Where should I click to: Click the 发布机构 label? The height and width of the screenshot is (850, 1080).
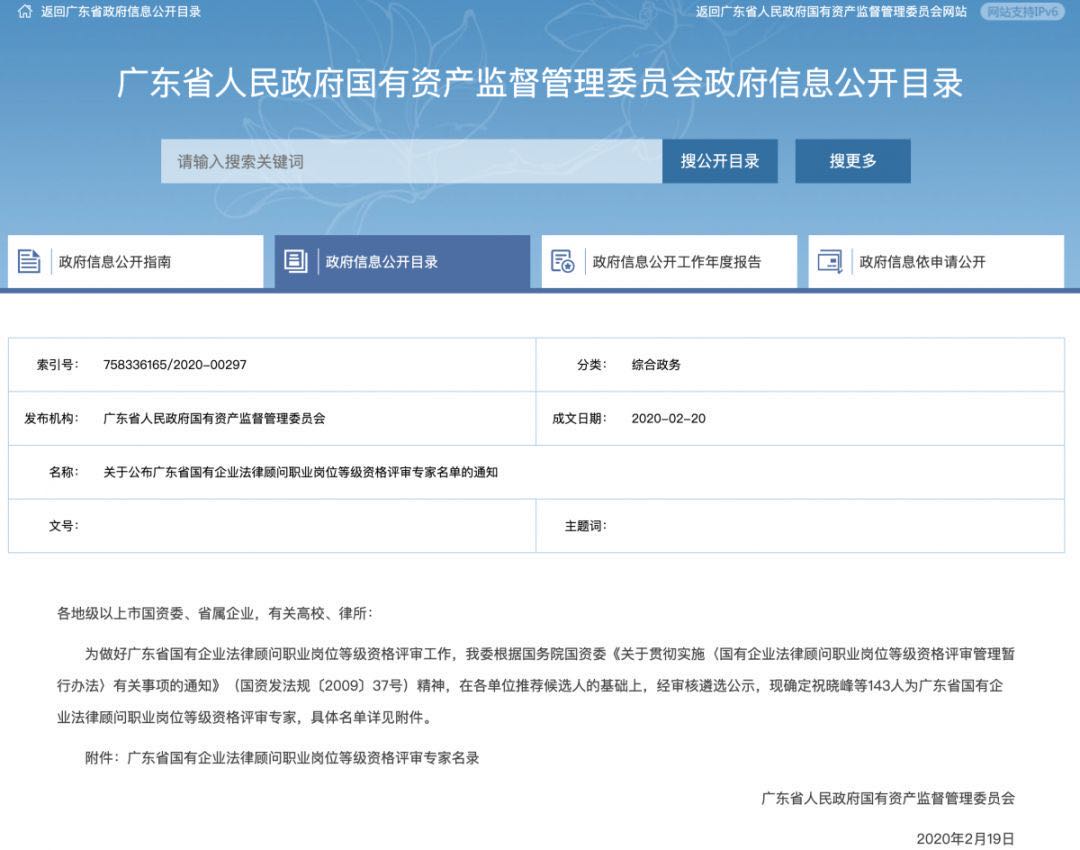(52, 418)
